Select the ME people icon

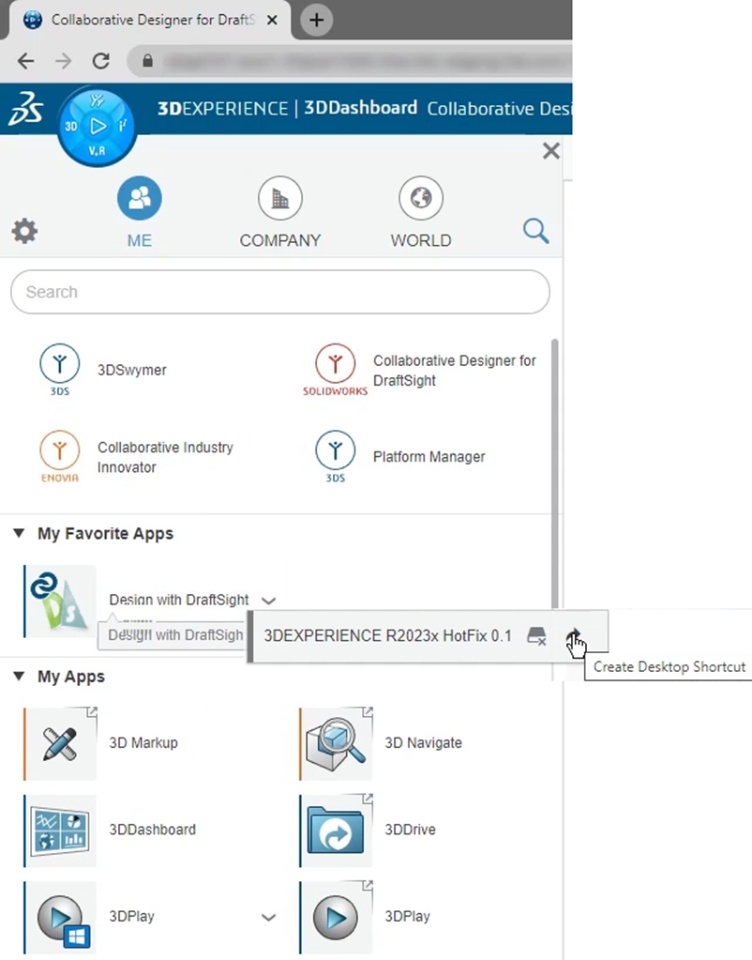tap(140, 198)
